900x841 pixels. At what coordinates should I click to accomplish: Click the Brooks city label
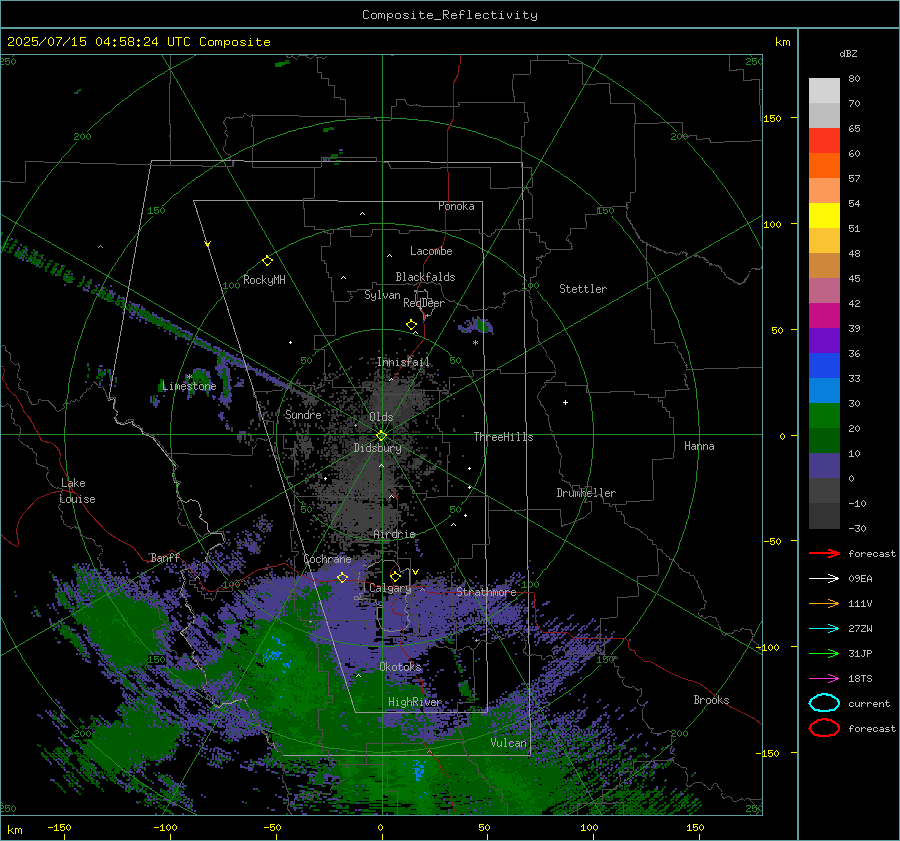(x=711, y=700)
